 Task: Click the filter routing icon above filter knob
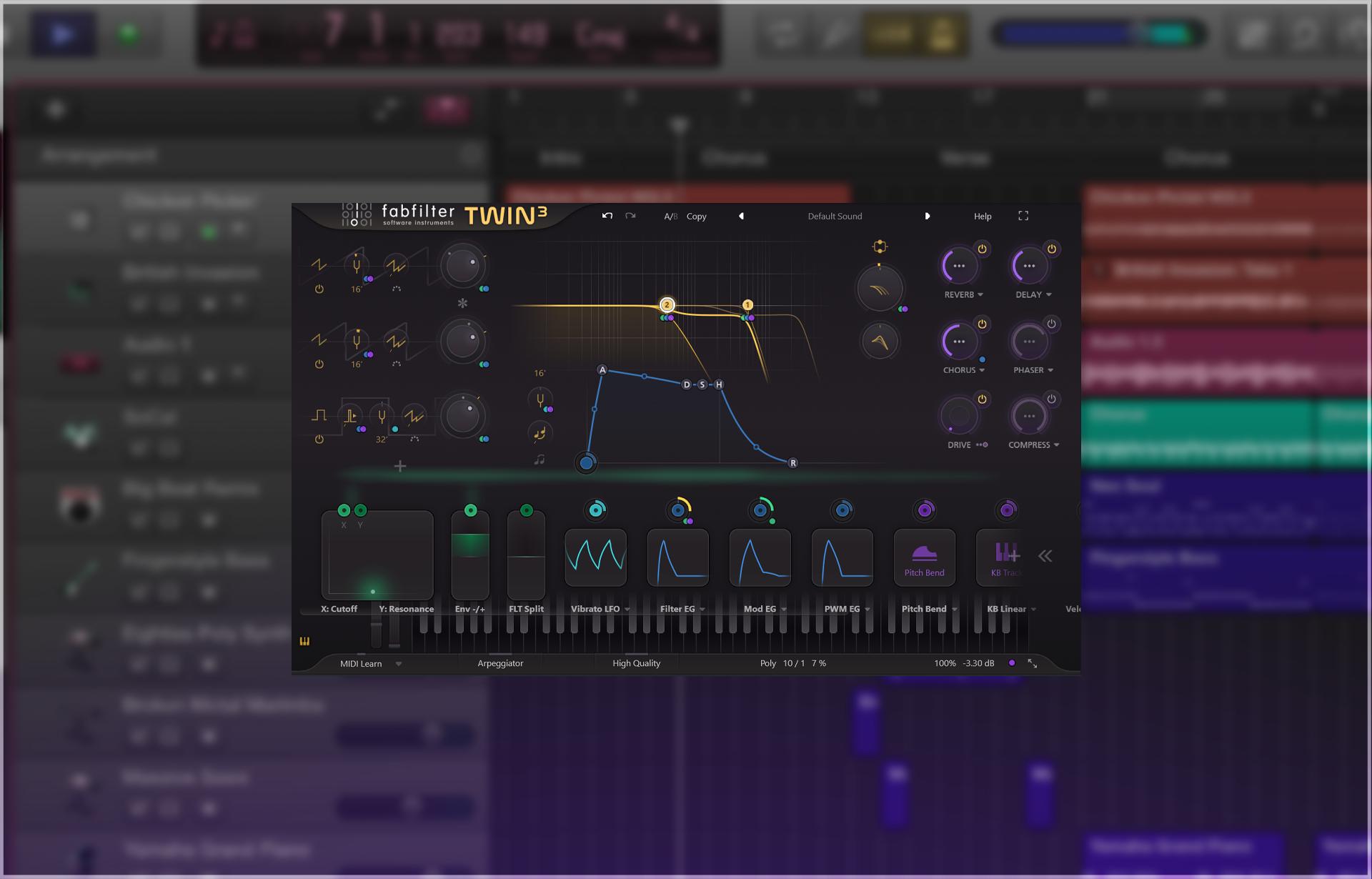(x=880, y=247)
